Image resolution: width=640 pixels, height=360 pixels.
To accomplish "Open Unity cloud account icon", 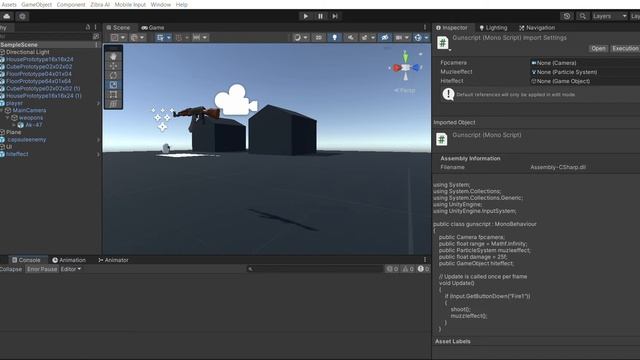I will coord(7,16).
